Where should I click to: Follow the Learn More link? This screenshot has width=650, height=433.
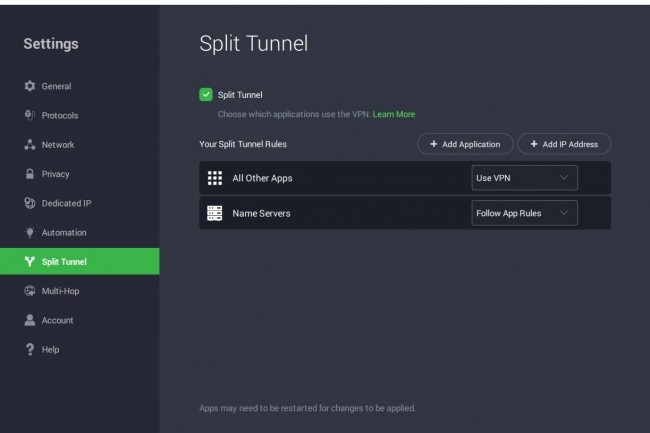pyautogui.click(x=394, y=114)
